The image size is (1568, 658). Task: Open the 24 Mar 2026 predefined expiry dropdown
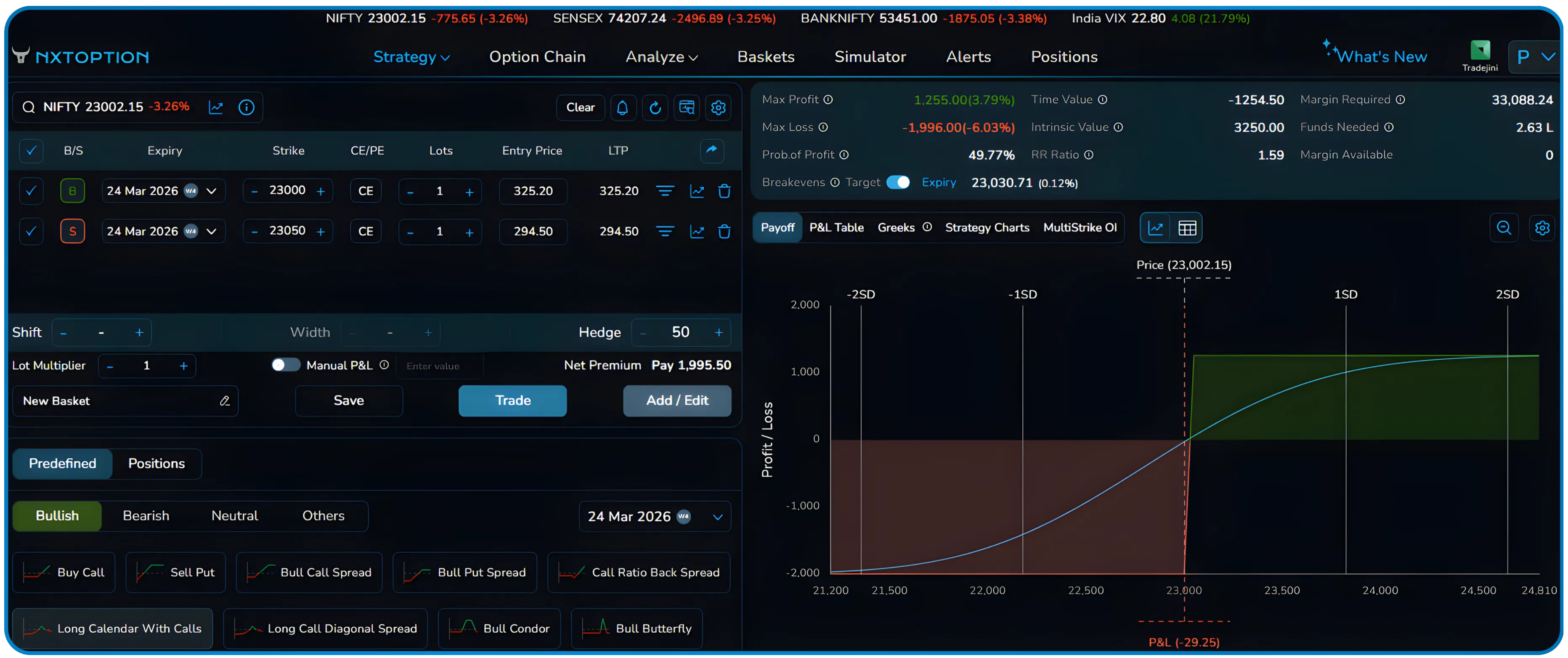click(717, 516)
